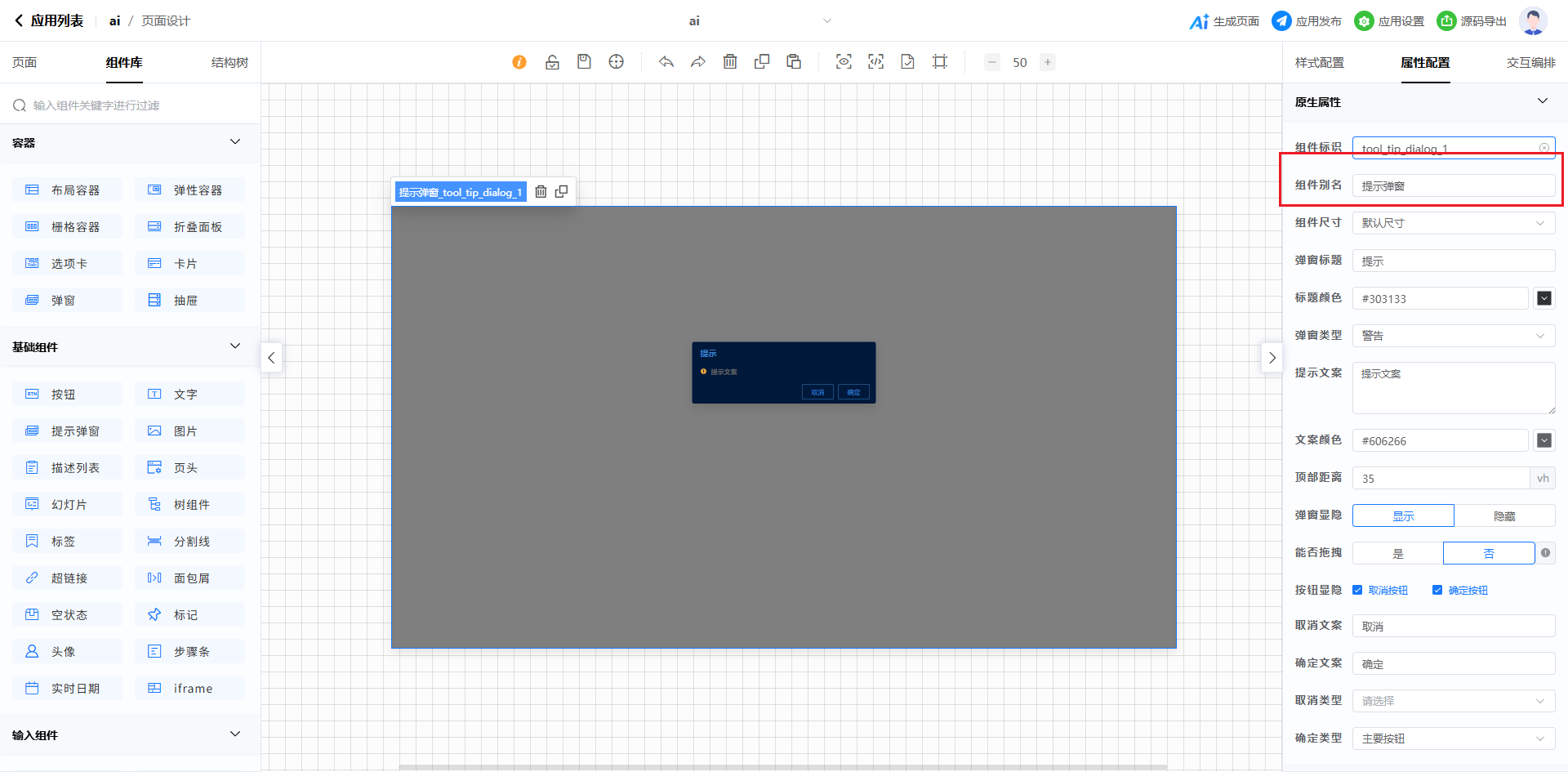Go back to 应用列表
Image resolution: width=1568 pixels, height=772 pixels.
(x=49, y=21)
